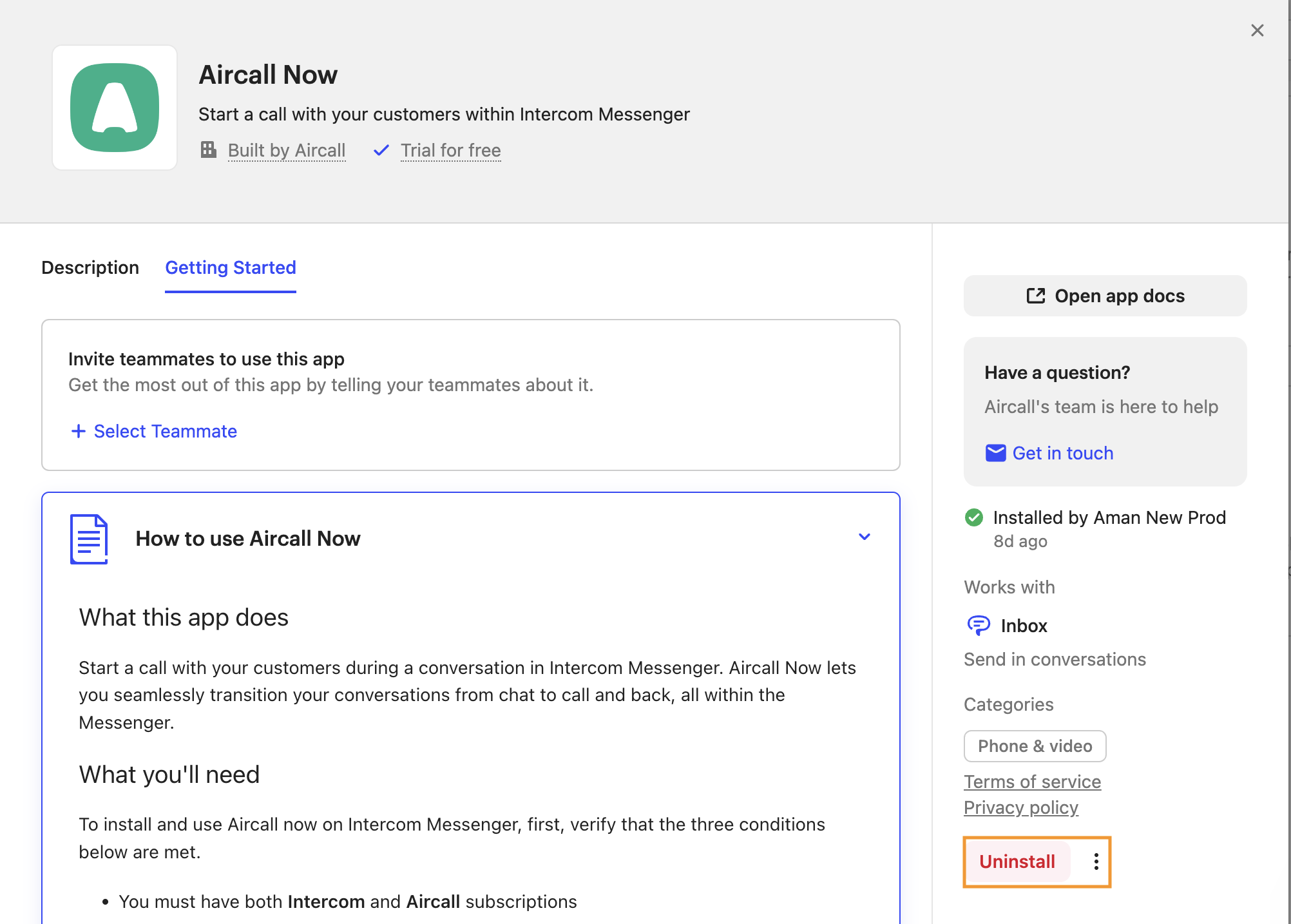Click the building icon beside Built by Aircall
This screenshot has height=924, width=1291.
(x=208, y=149)
